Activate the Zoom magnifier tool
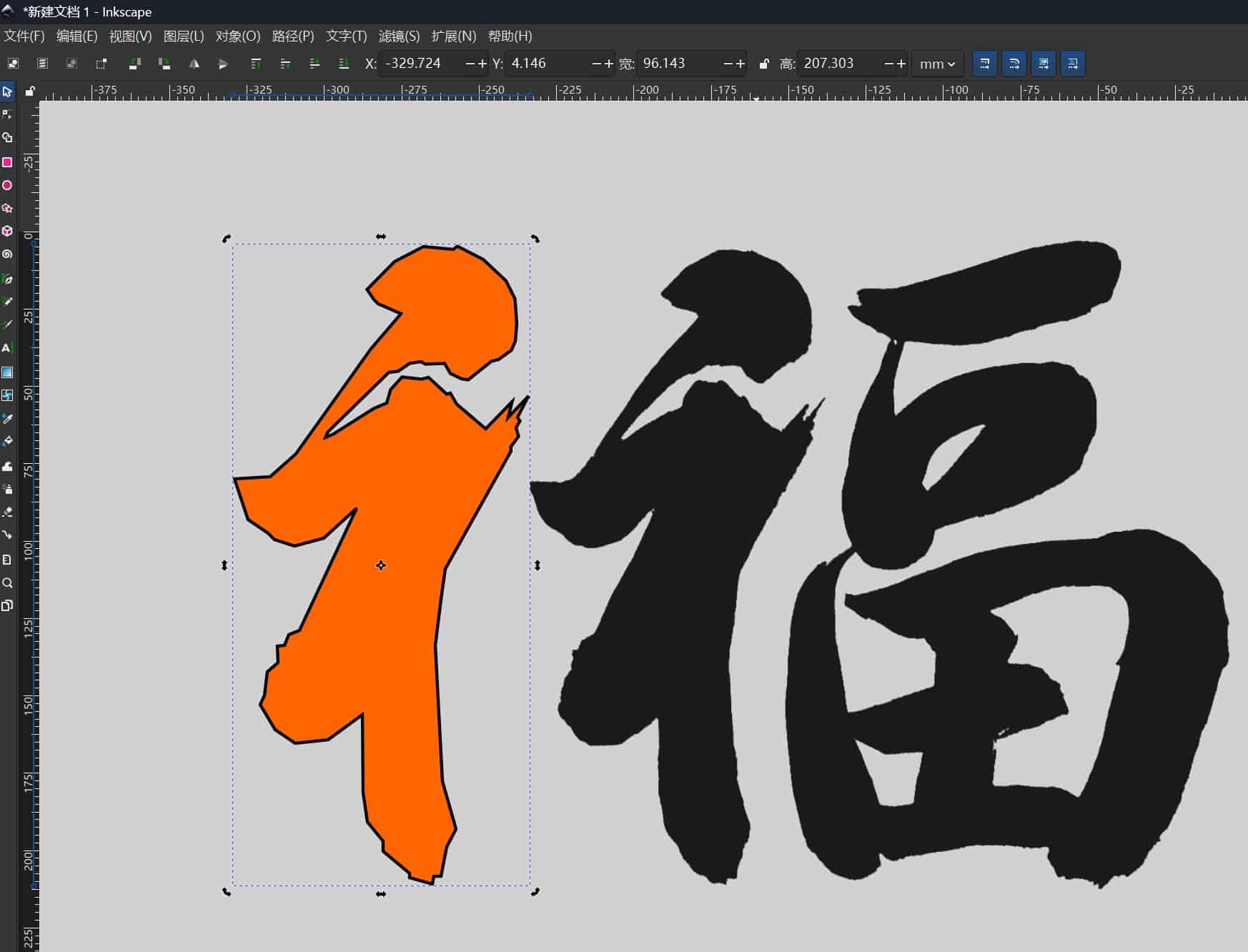The image size is (1248, 952). (7, 582)
